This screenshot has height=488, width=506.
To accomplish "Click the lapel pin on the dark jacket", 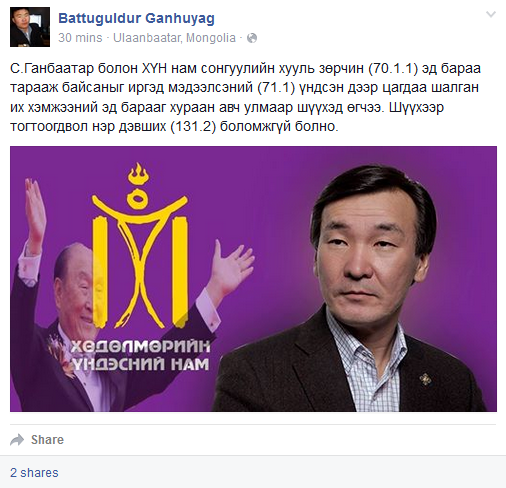I will [426, 379].
